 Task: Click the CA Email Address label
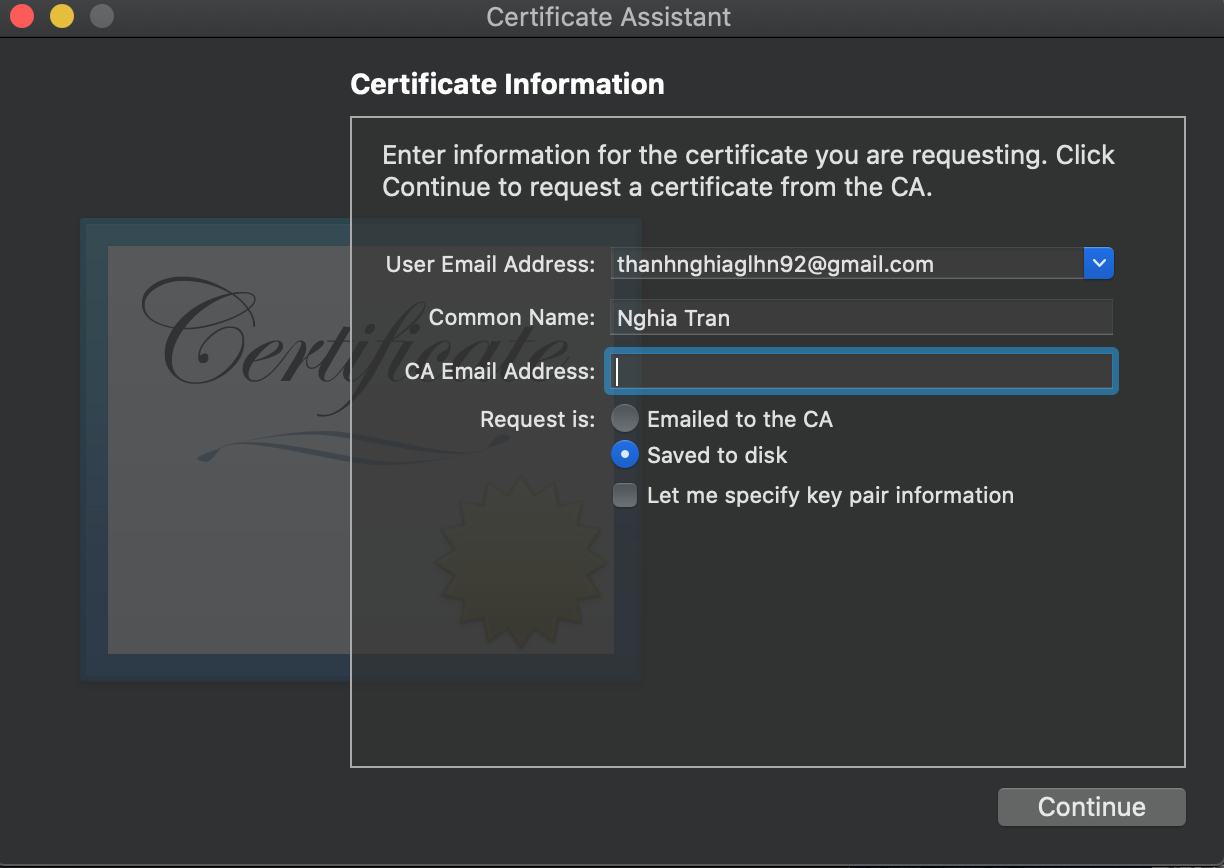(x=500, y=372)
